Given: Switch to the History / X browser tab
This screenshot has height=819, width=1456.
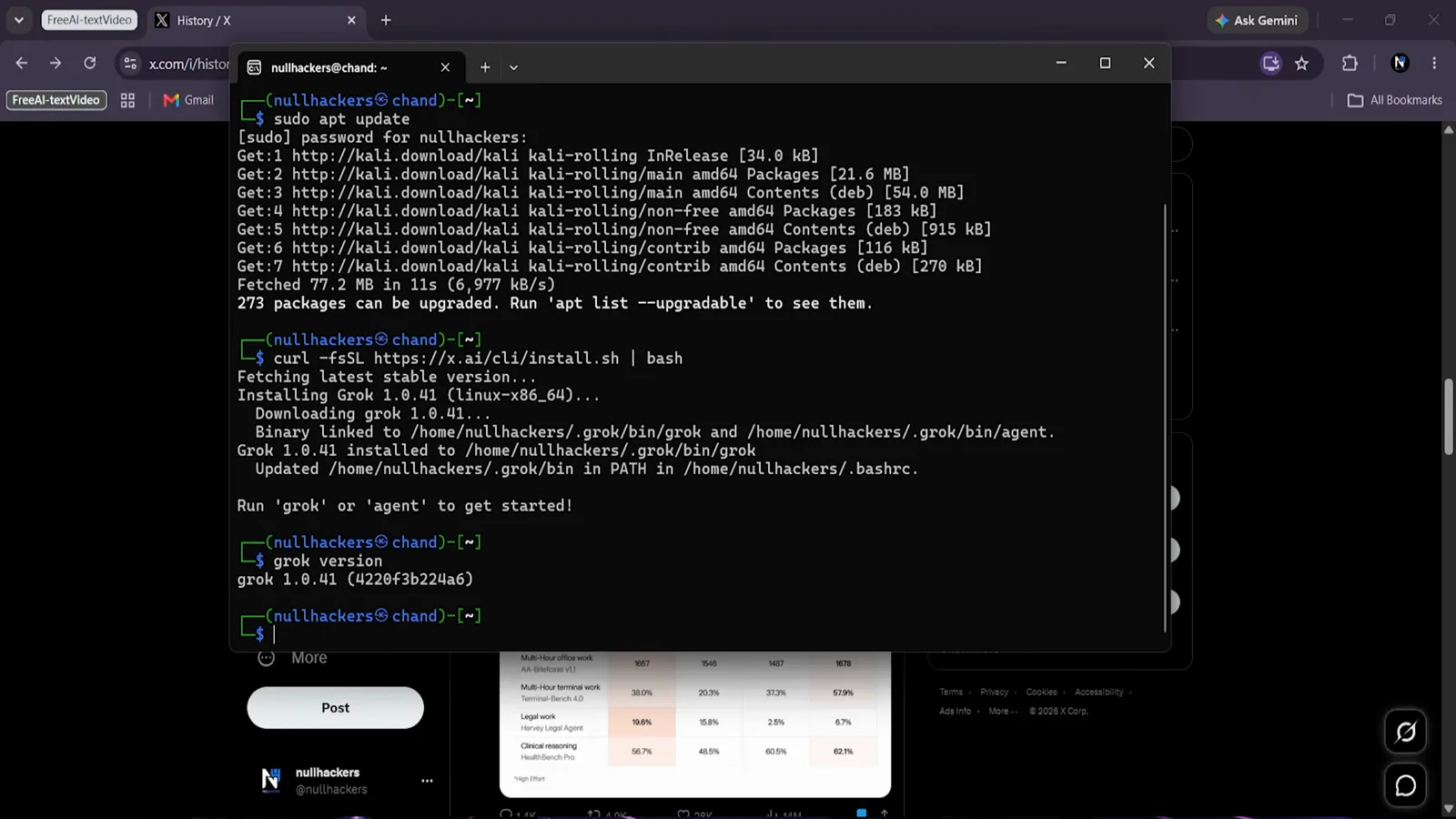Looking at the screenshot, I should point(246,20).
